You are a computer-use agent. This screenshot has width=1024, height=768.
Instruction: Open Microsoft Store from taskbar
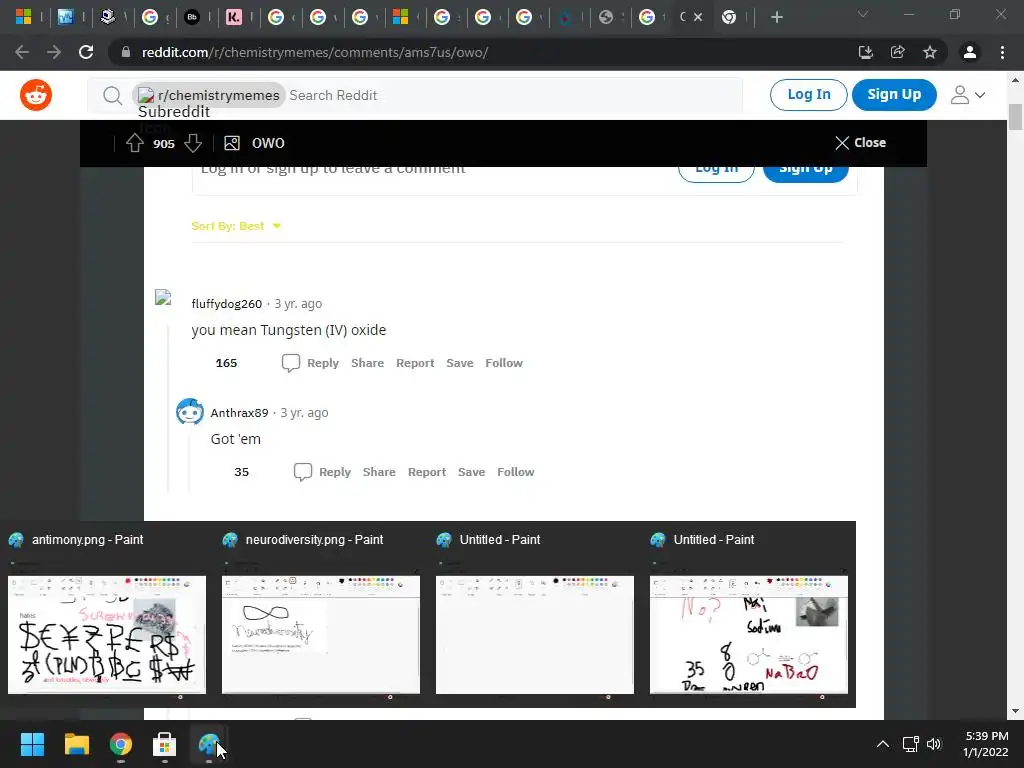tap(165, 744)
